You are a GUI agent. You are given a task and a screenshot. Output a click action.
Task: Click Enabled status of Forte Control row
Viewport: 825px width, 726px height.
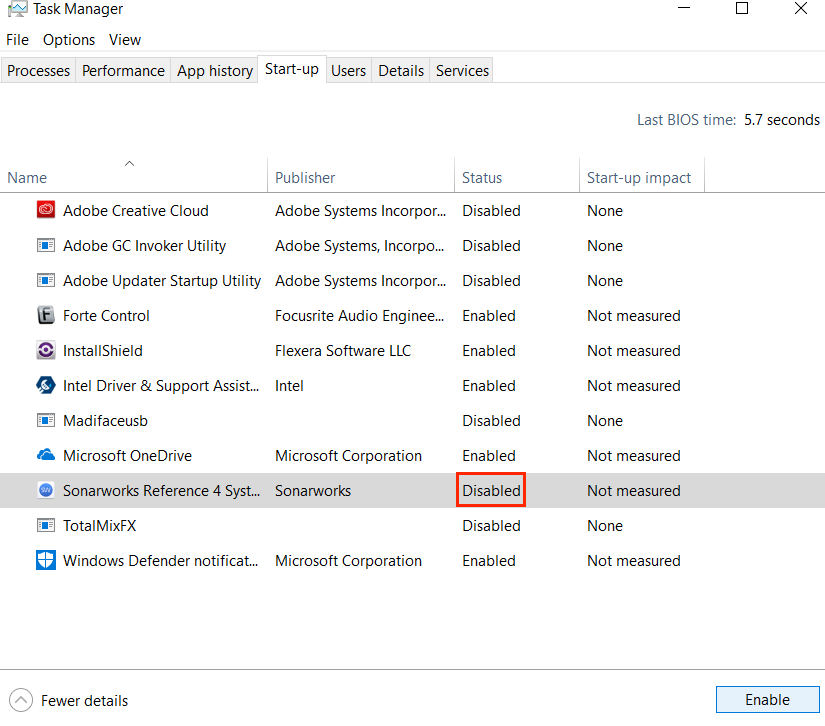click(489, 316)
